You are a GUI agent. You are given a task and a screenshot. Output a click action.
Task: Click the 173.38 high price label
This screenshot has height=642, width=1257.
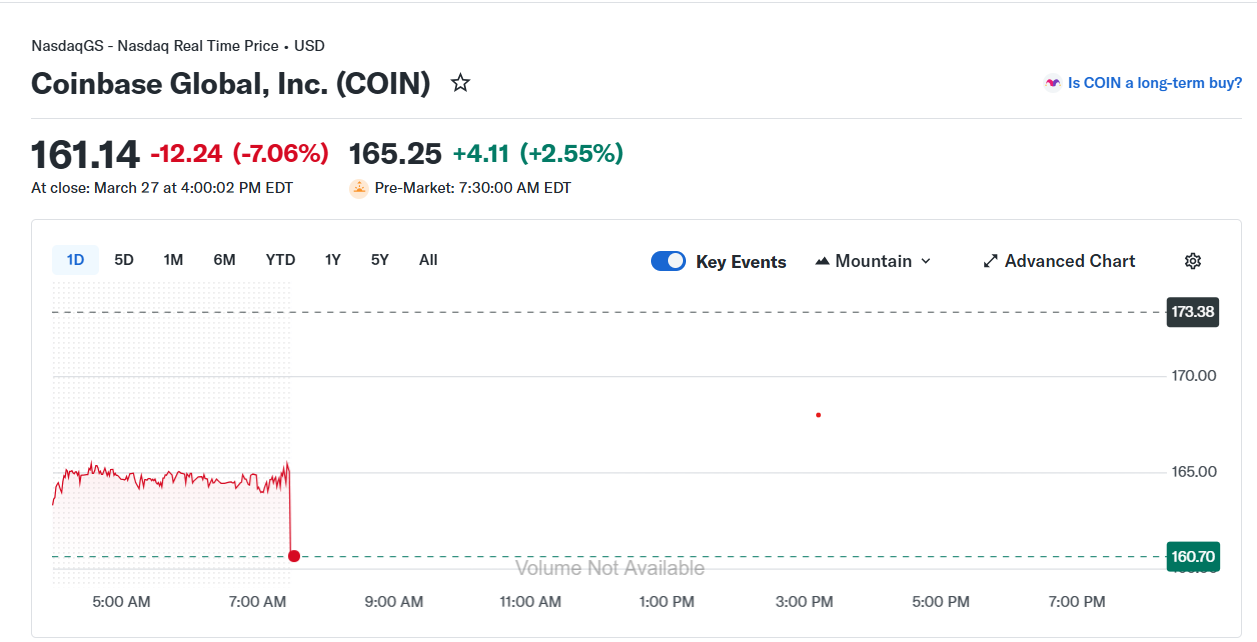click(1192, 311)
